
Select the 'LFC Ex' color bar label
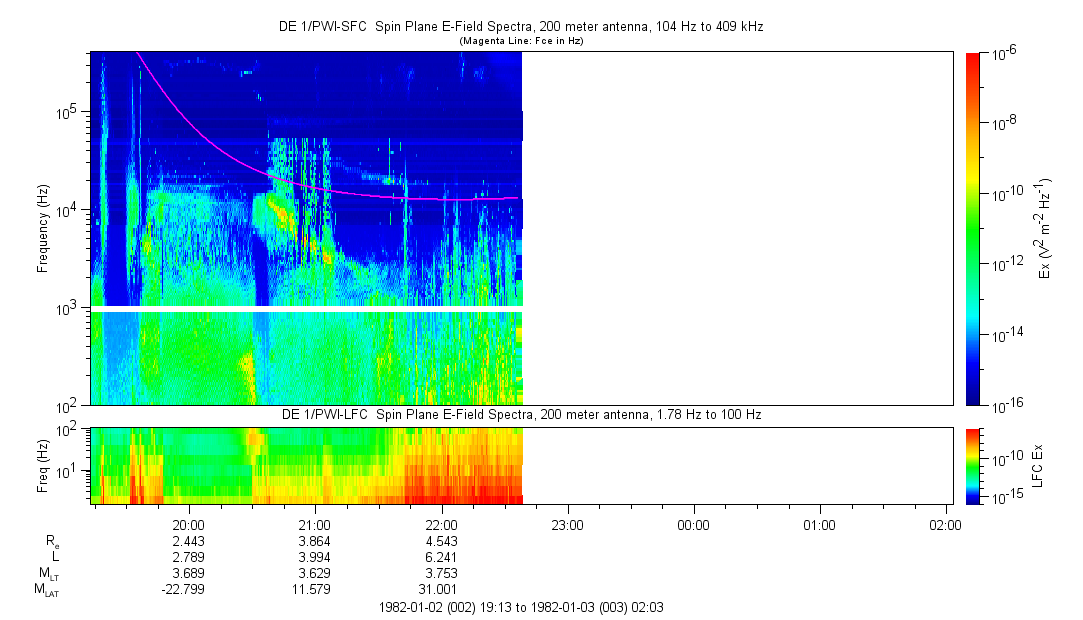pyautogui.click(x=1039, y=465)
